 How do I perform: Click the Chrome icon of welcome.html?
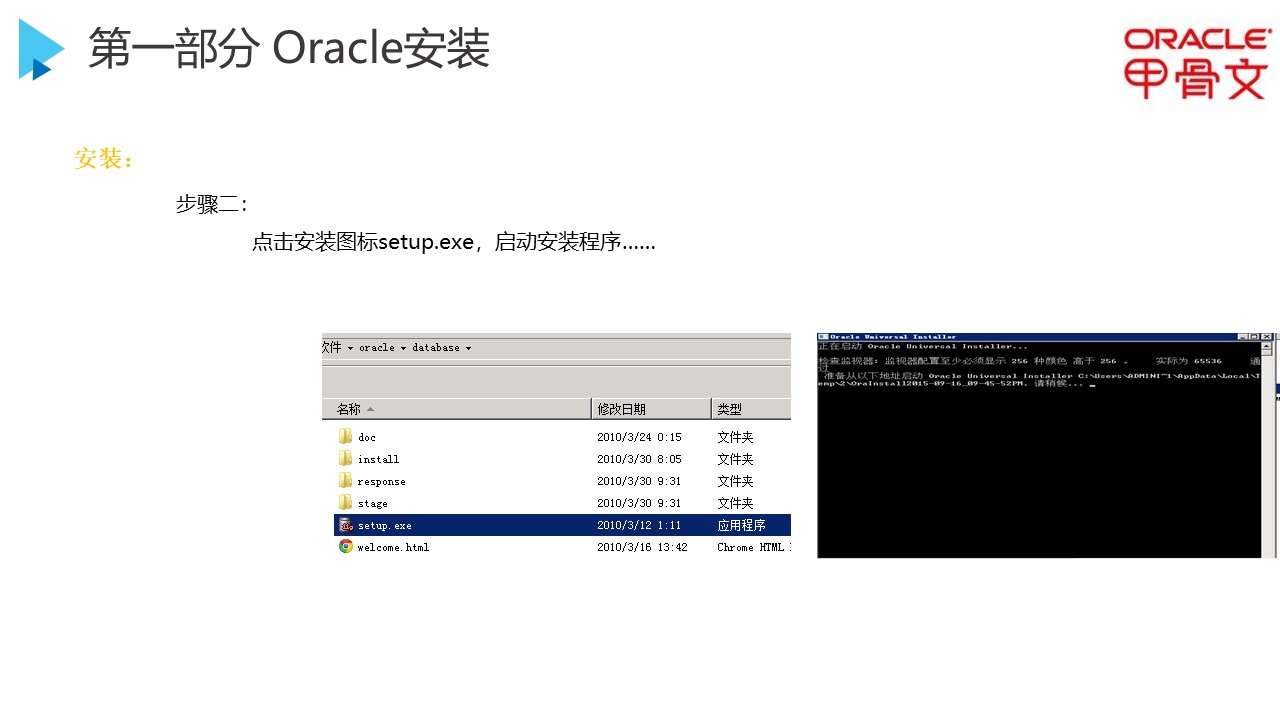346,546
